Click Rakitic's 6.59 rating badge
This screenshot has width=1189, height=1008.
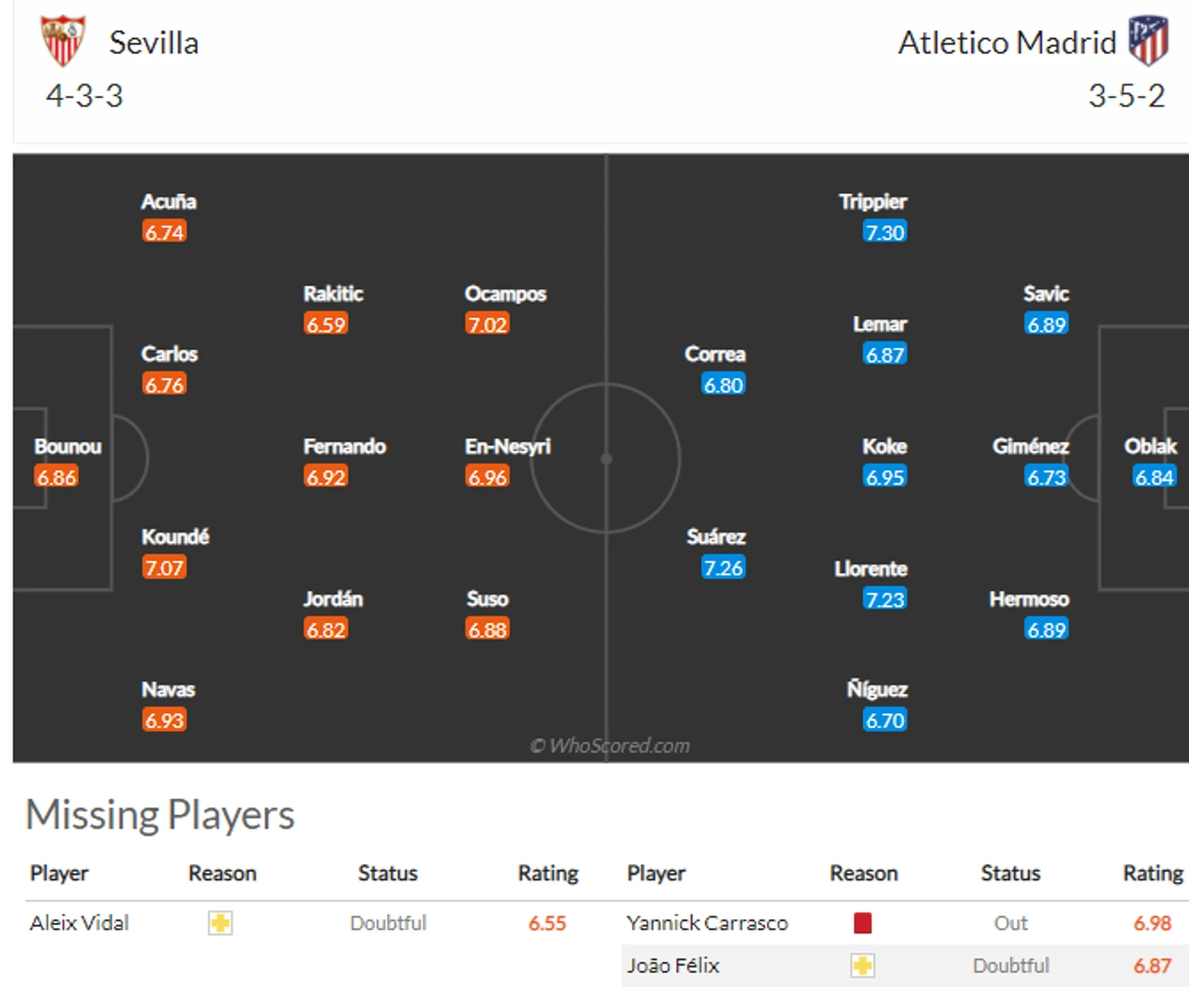pyautogui.click(x=326, y=325)
